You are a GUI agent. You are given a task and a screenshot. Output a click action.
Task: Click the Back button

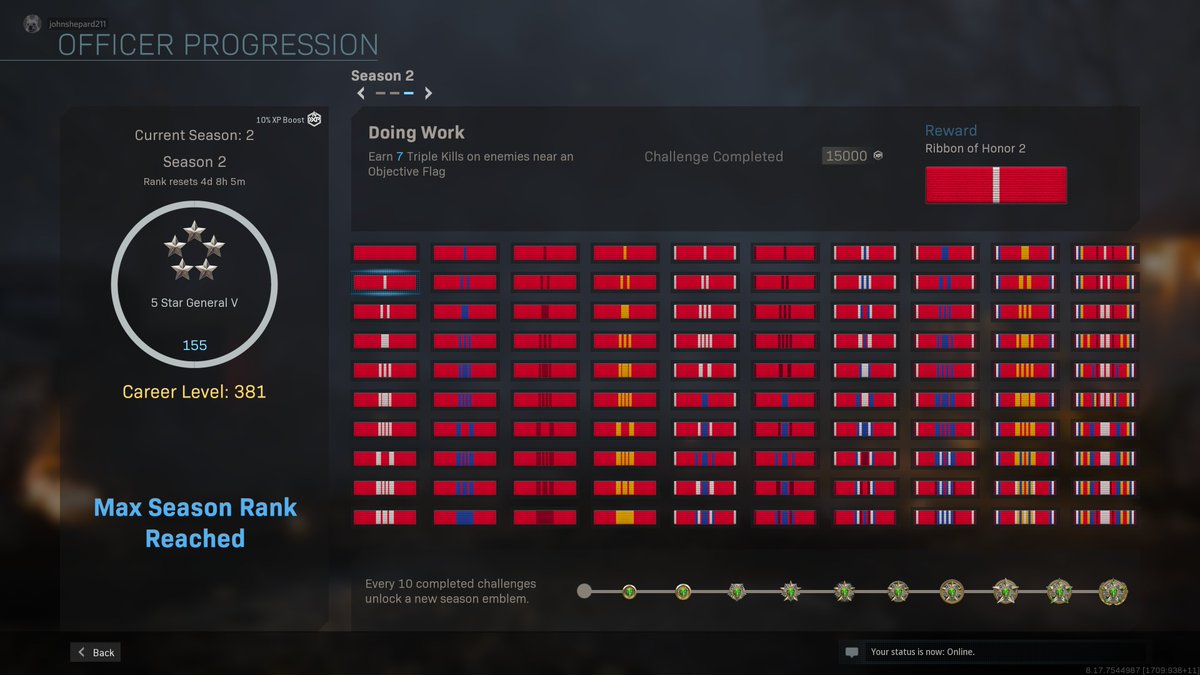(x=95, y=652)
